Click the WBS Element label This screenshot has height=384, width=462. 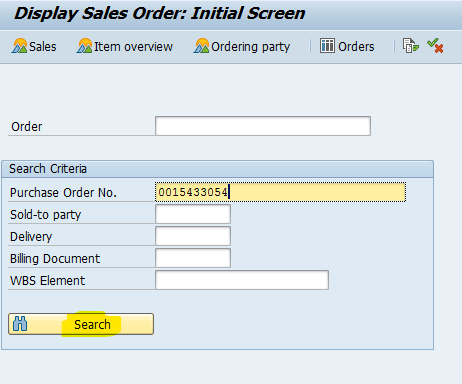click(x=48, y=281)
